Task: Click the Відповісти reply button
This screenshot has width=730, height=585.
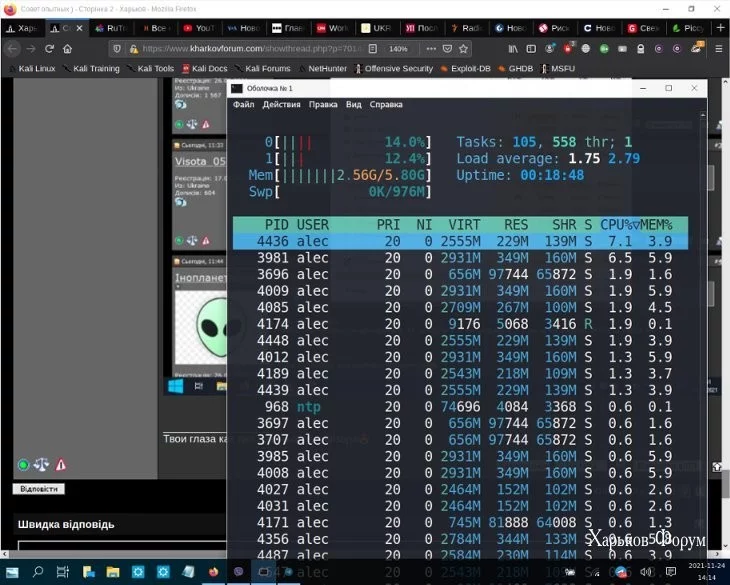Action: coord(39,489)
